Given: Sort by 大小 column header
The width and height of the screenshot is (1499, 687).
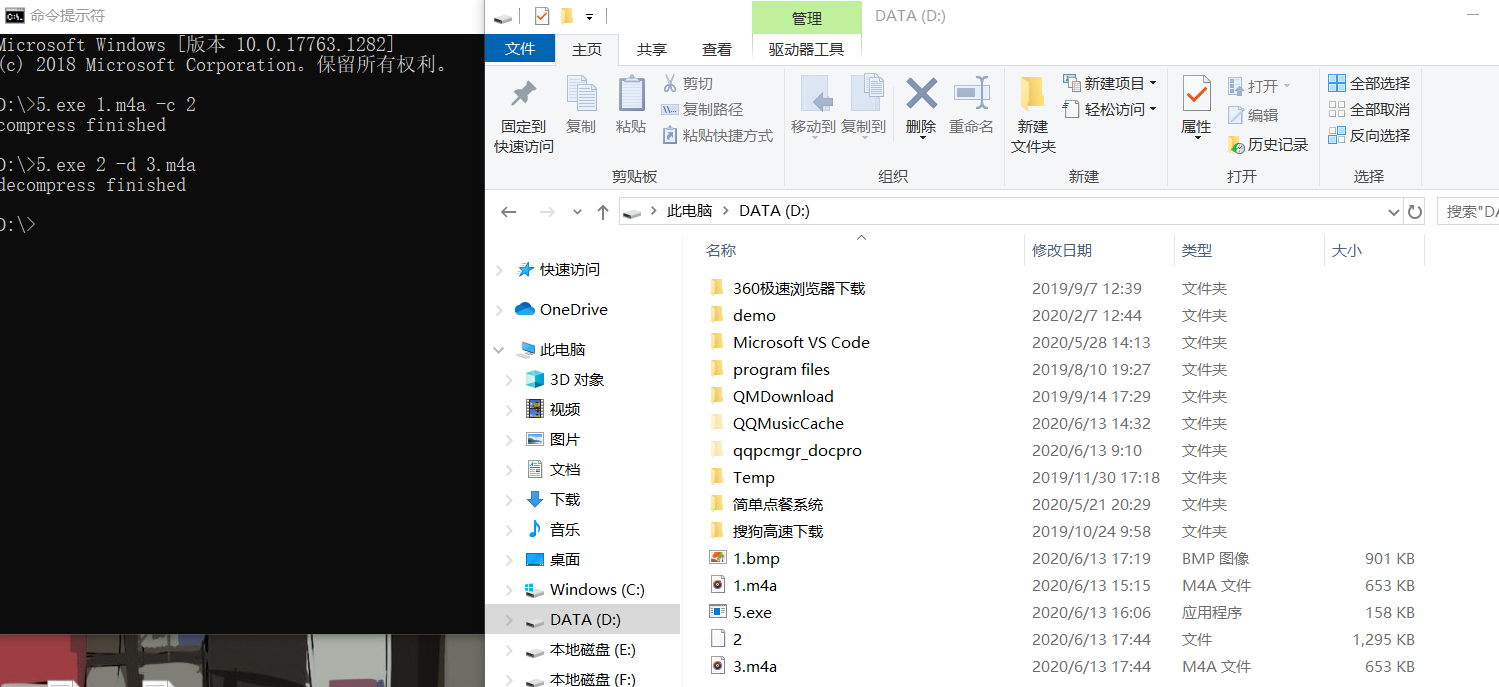Looking at the screenshot, I should (x=1346, y=251).
